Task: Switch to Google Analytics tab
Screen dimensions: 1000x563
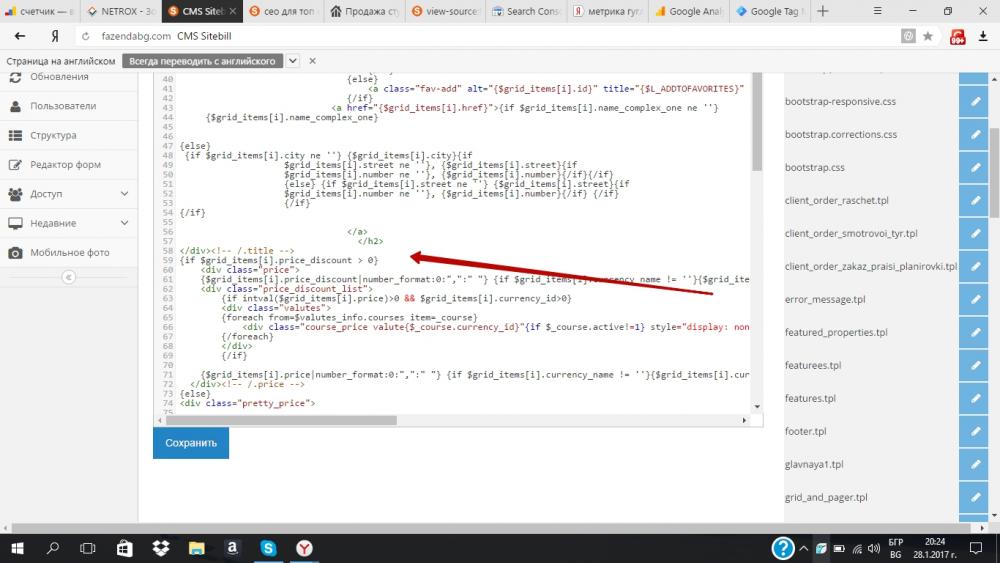Action: click(689, 11)
